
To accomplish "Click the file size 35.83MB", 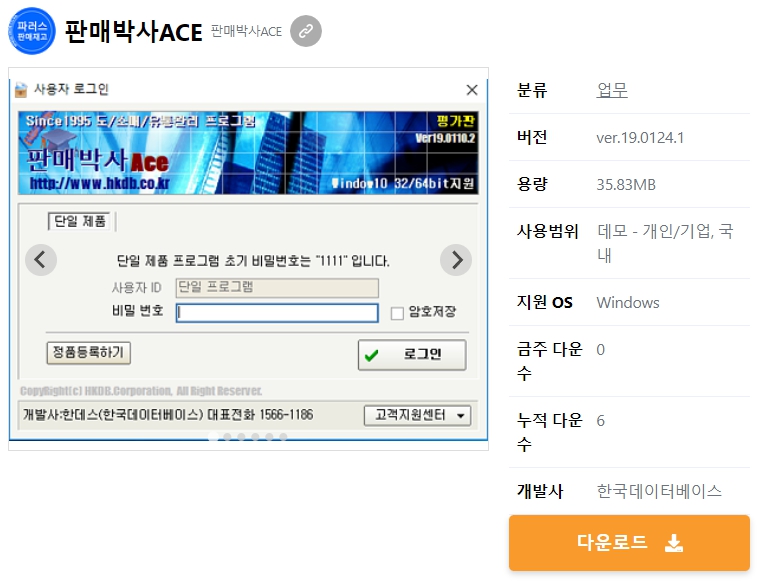I will (626, 185).
